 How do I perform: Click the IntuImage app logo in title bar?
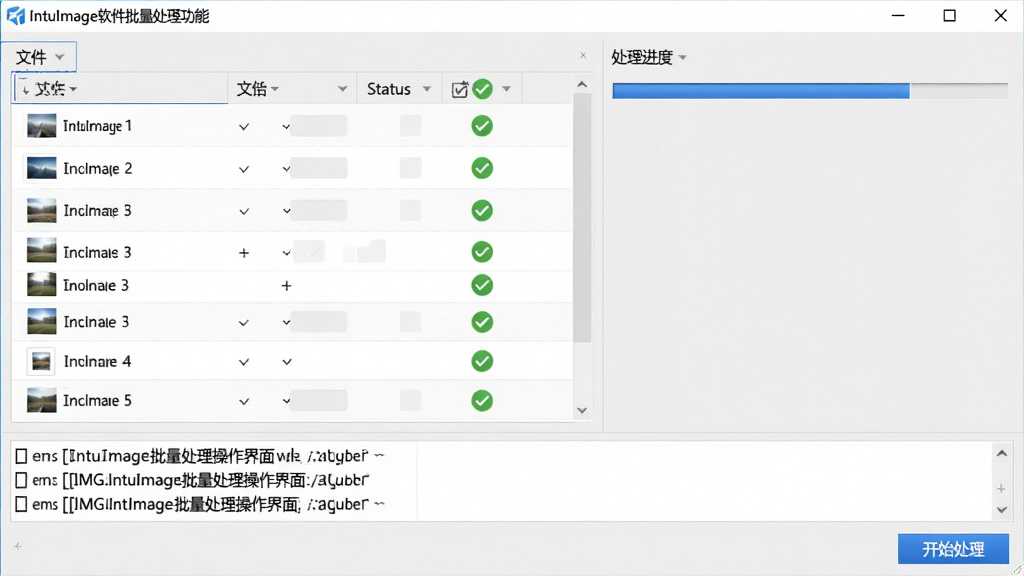pos(16,16)
